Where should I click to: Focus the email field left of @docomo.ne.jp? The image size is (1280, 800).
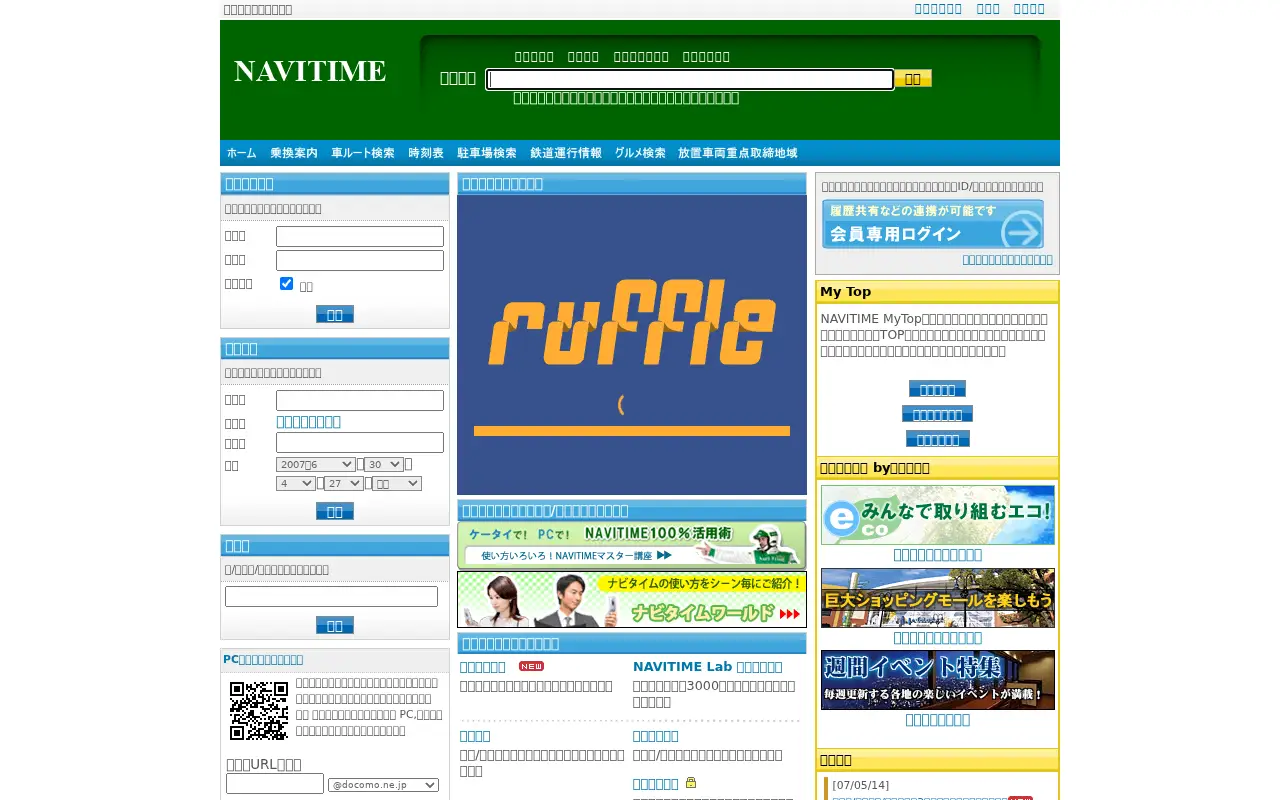[x=275, y=784]
